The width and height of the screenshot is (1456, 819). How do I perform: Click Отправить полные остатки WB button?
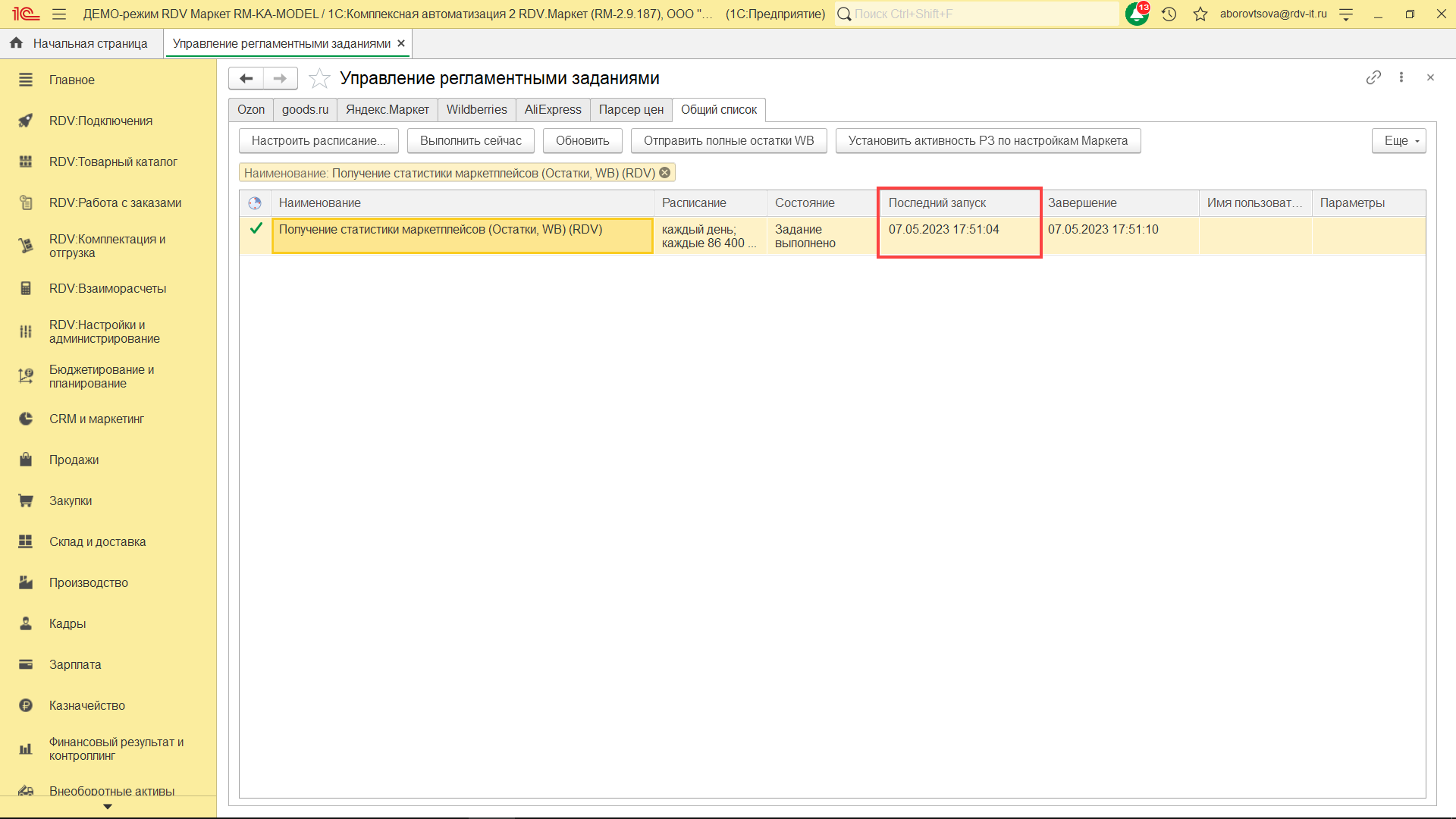pos(728,140)
